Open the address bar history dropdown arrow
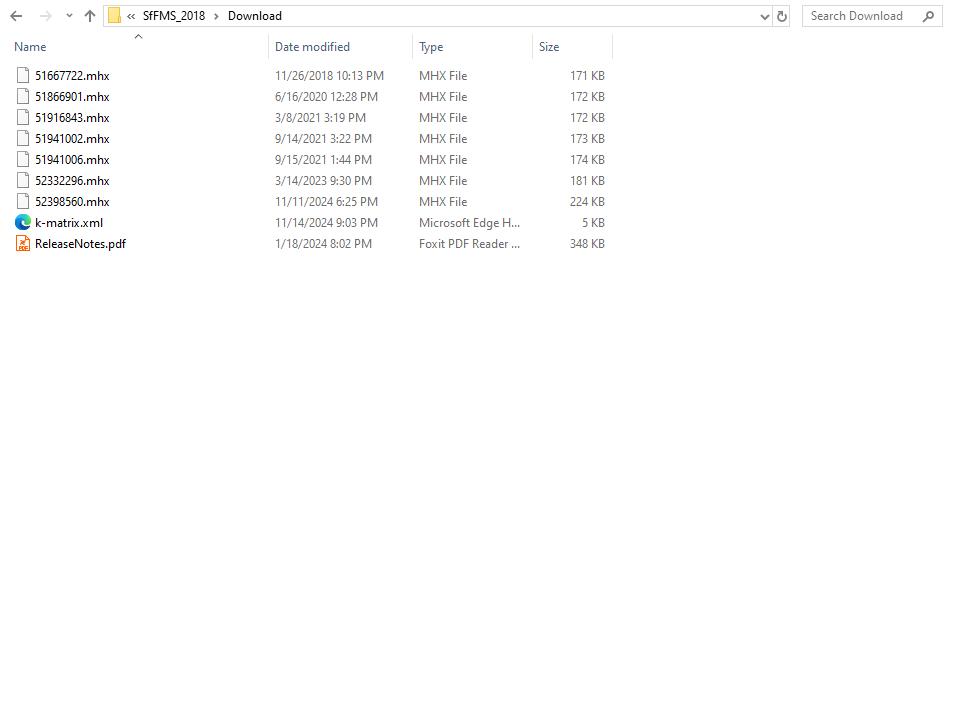This screenshot has width=954, height=703. click(x=765, y=15)
